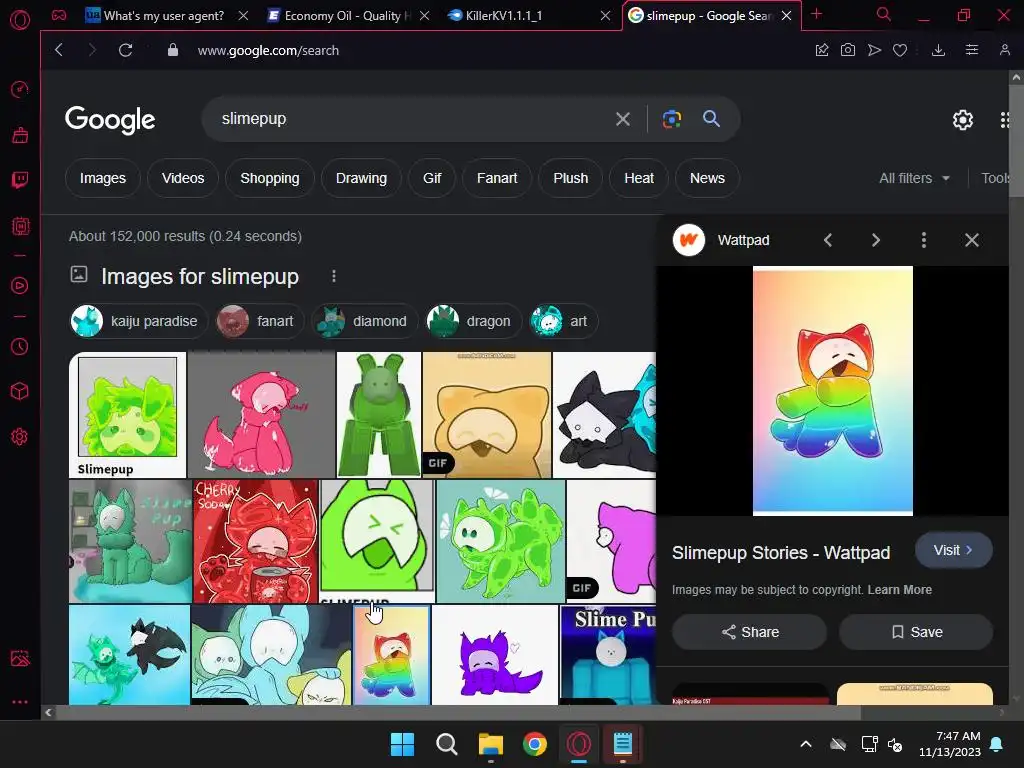Switch to Economy Oil tab
The height and width of the screenshot is (768, 1024).
347,16
